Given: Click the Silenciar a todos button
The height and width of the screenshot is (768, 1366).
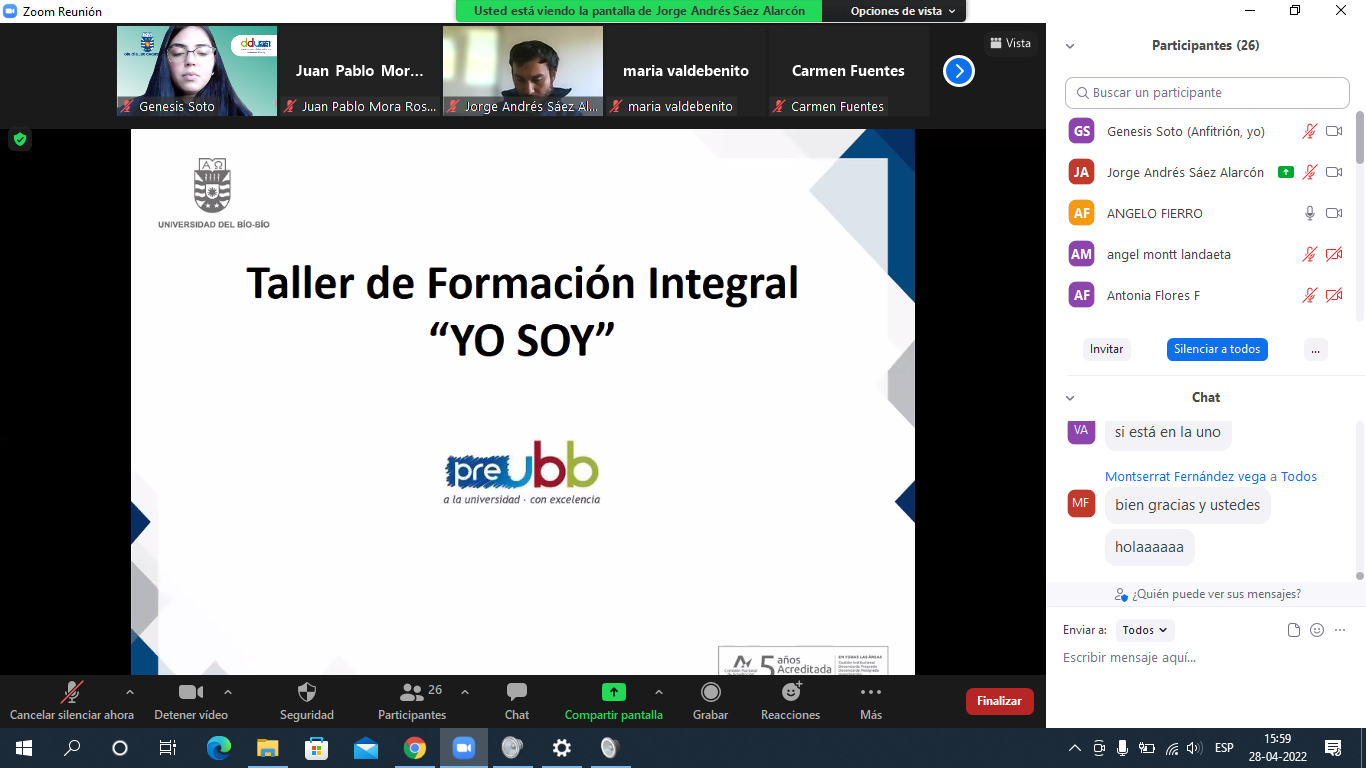Looking at the screenshot, I should 1216,349.
